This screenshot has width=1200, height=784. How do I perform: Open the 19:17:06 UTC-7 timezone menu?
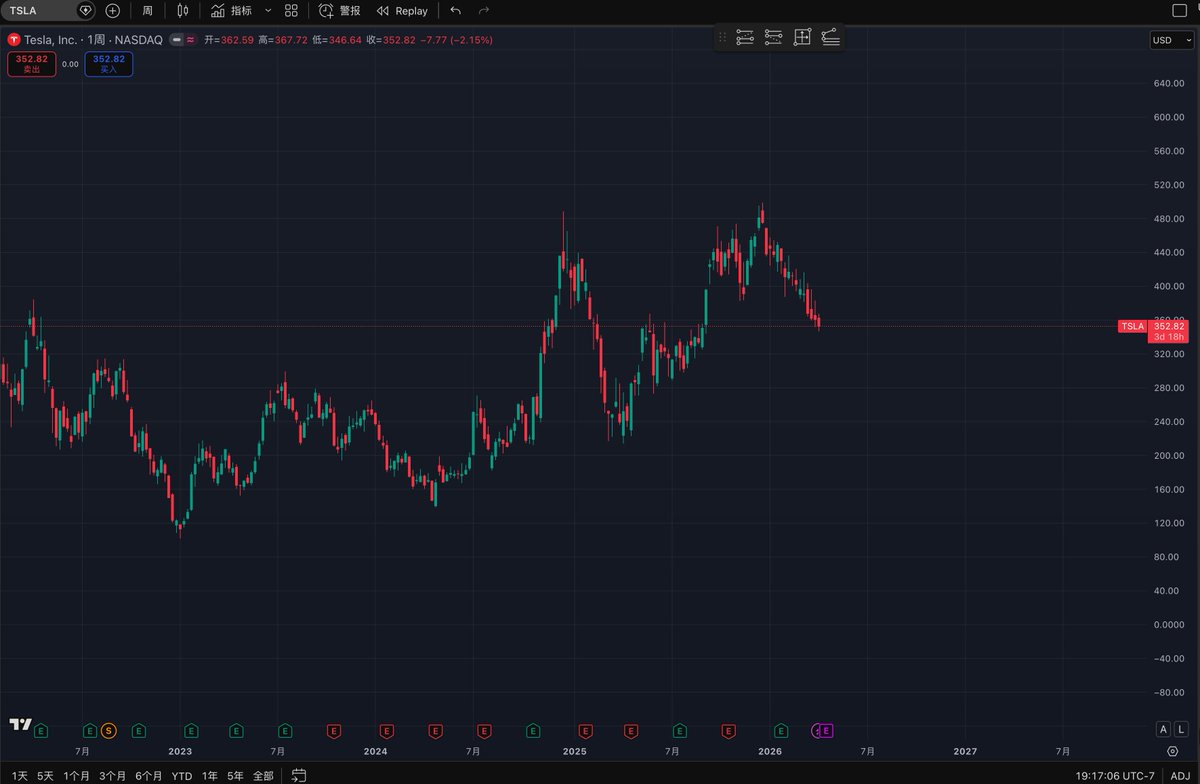[x=1115, y=775]
